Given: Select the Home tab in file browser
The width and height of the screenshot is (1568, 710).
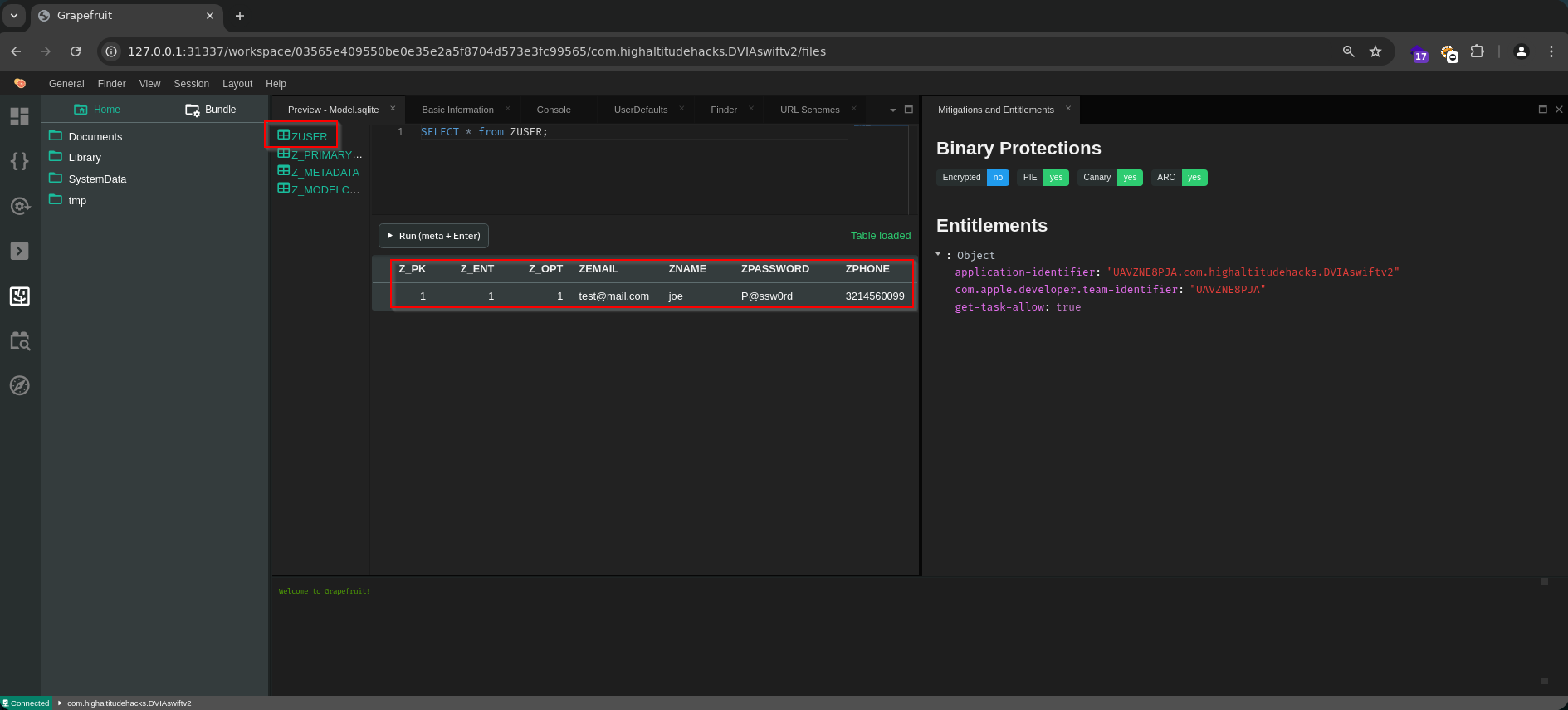Looking at the screenshot, I should click(x=97, y=110).
